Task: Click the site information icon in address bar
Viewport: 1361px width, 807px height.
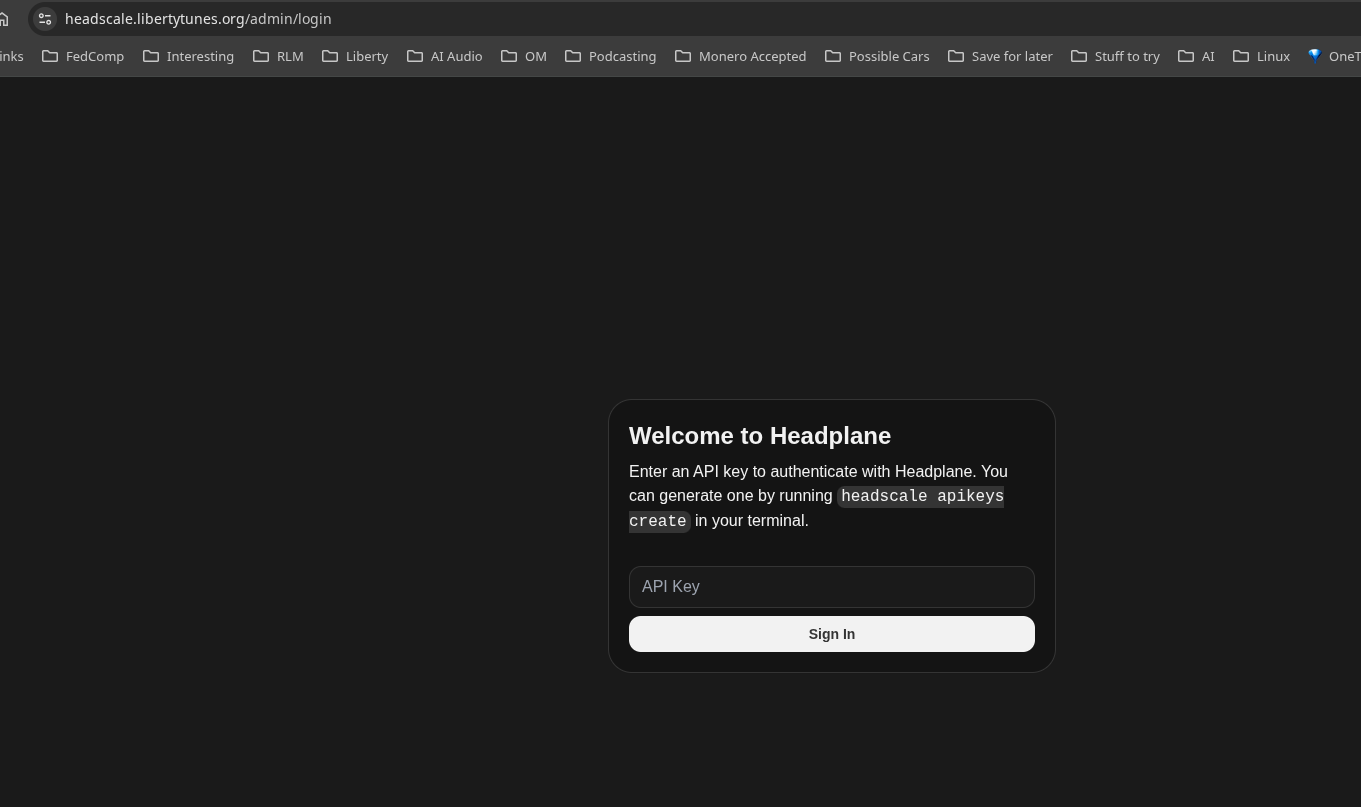Action: click(x=45, y=19)
